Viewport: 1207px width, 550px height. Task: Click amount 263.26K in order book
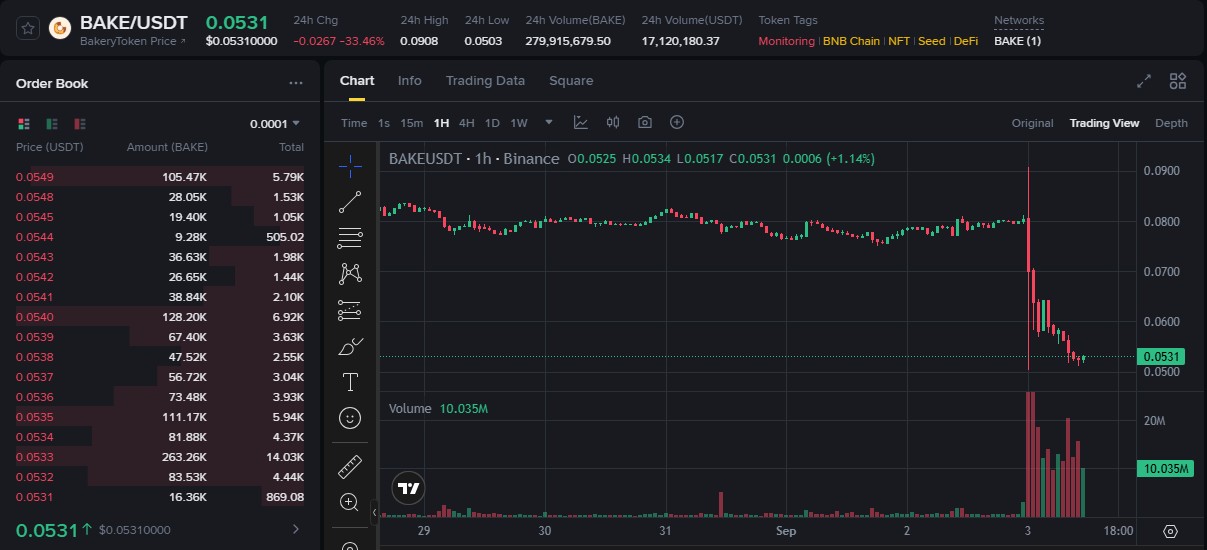184,457
